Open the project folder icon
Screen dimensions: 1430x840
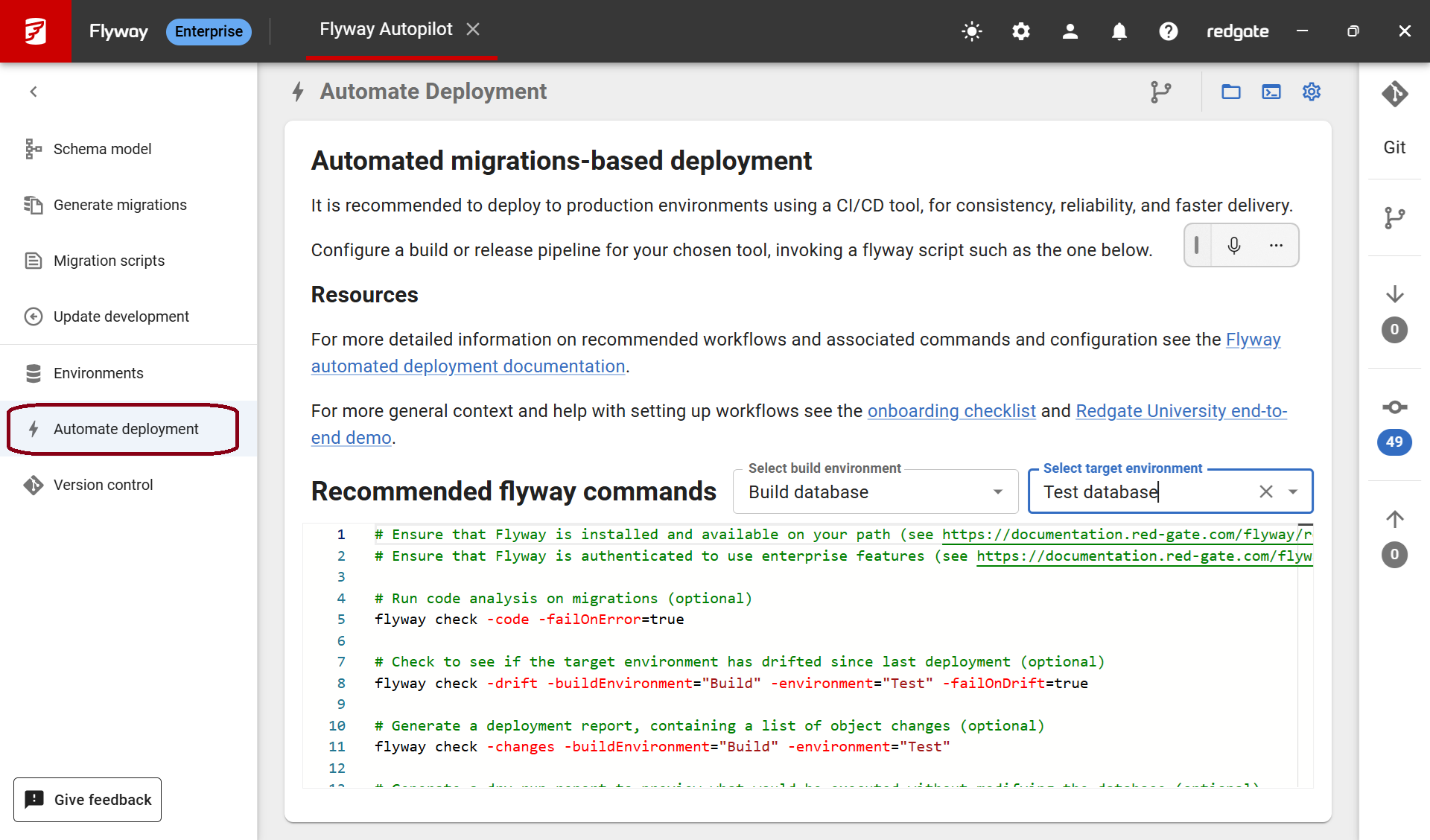coord(1230,92)
